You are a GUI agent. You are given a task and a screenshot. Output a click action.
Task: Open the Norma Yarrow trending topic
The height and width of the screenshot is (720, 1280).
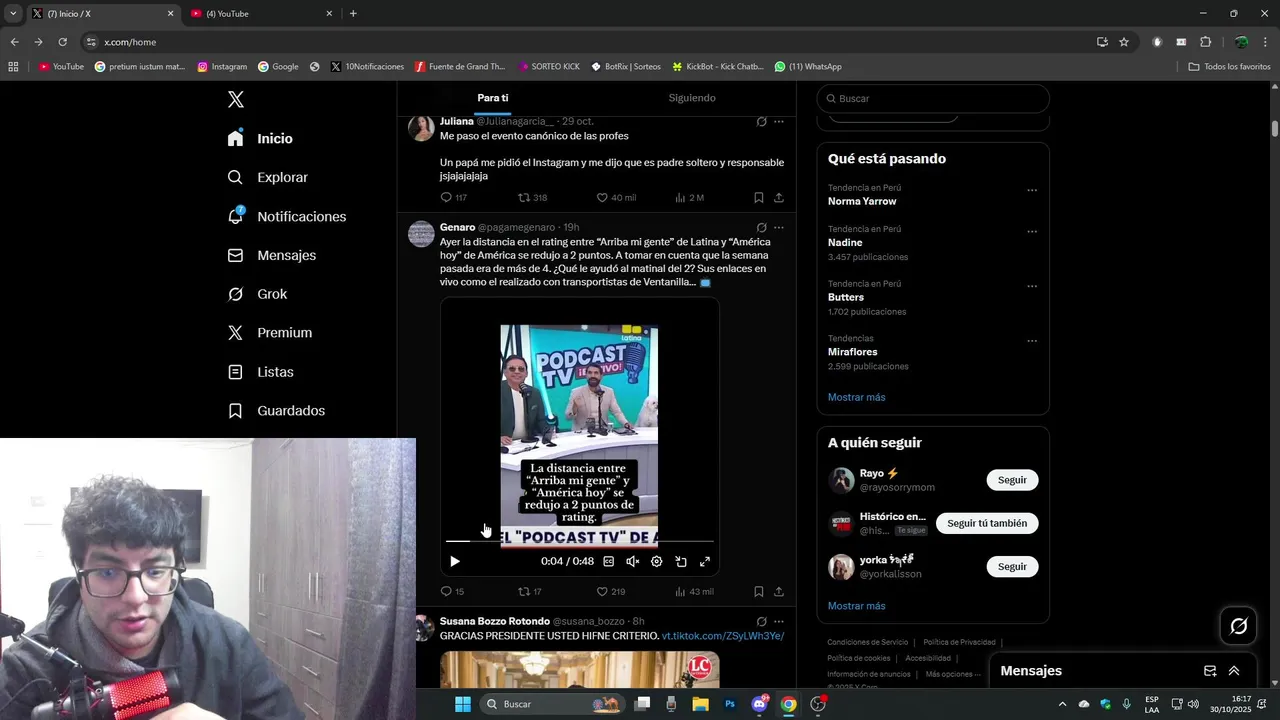(x=862, y=201)
